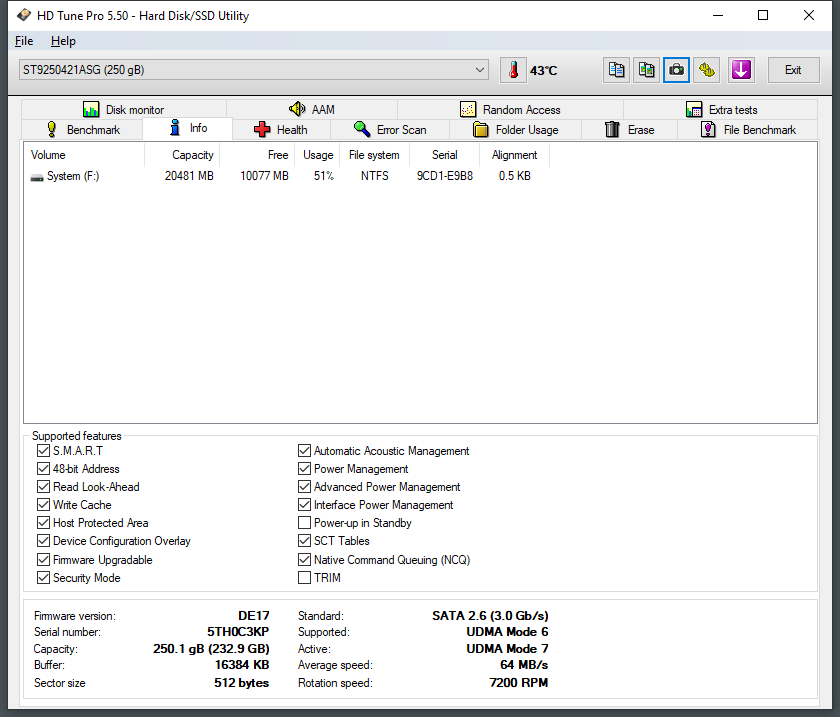Switch to the Random Access tab

coord(511,110)
